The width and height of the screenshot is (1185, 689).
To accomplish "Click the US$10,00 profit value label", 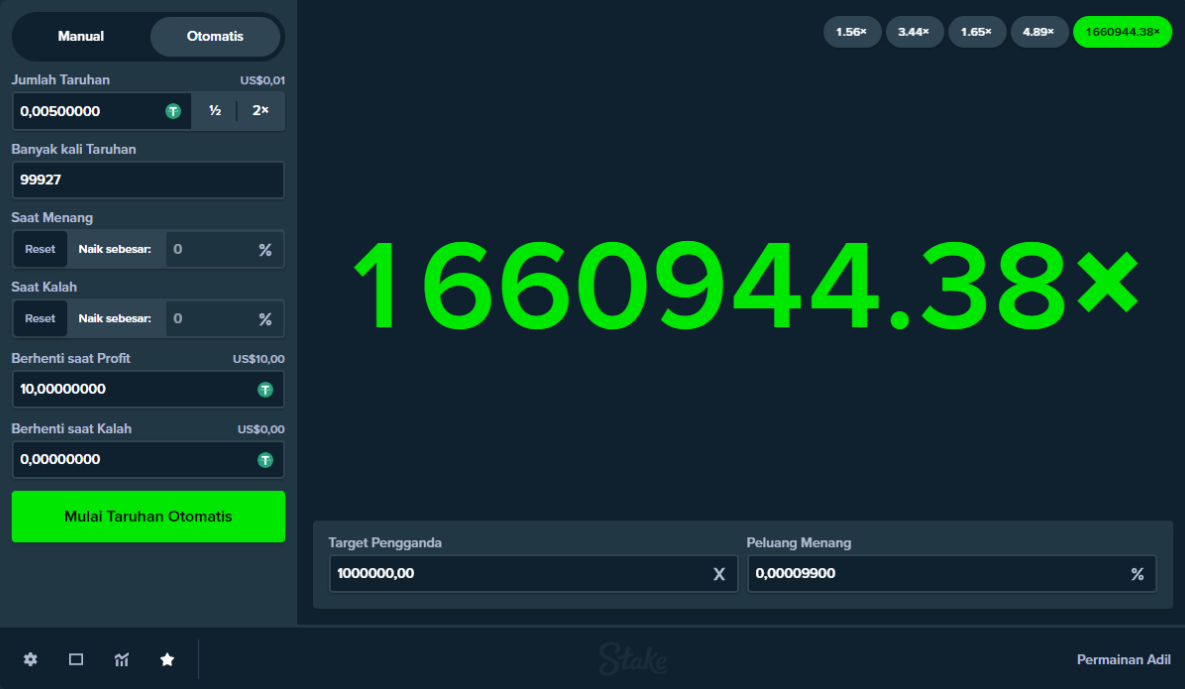I will (258, 359).
